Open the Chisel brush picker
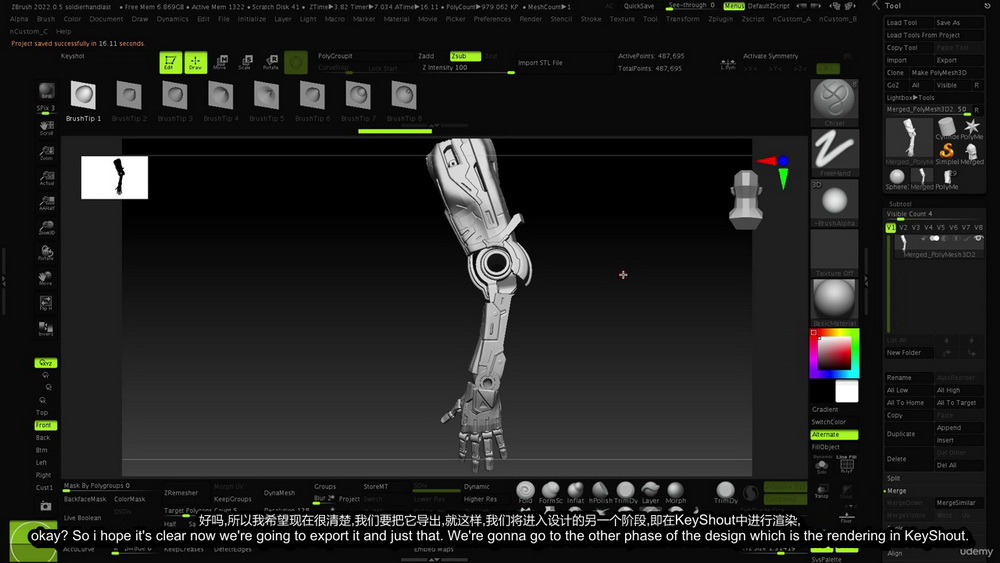Image resolution: width=1000 pixels, height=563 pixels. [834, 103]
